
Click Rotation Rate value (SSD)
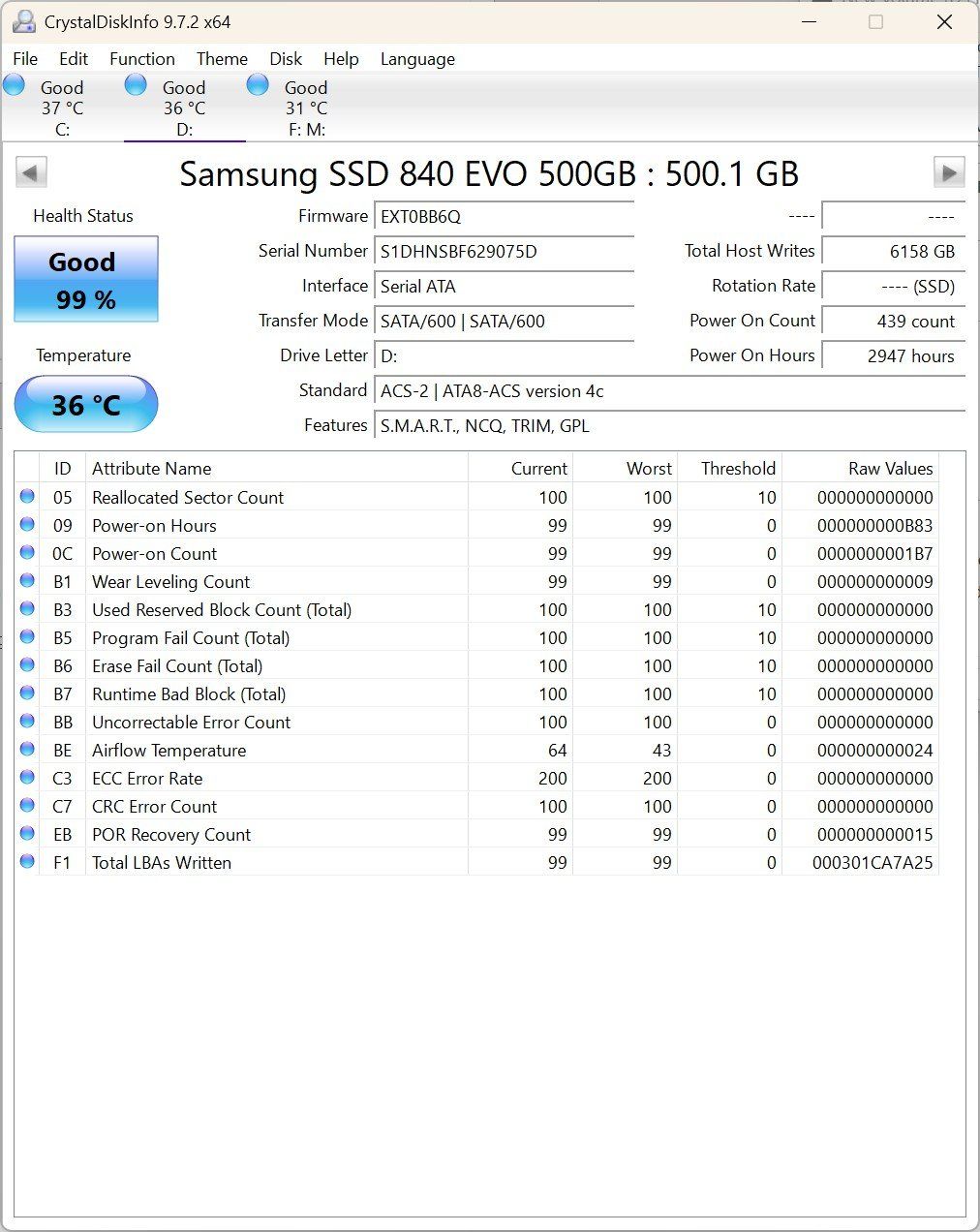[x=894, y=287]
